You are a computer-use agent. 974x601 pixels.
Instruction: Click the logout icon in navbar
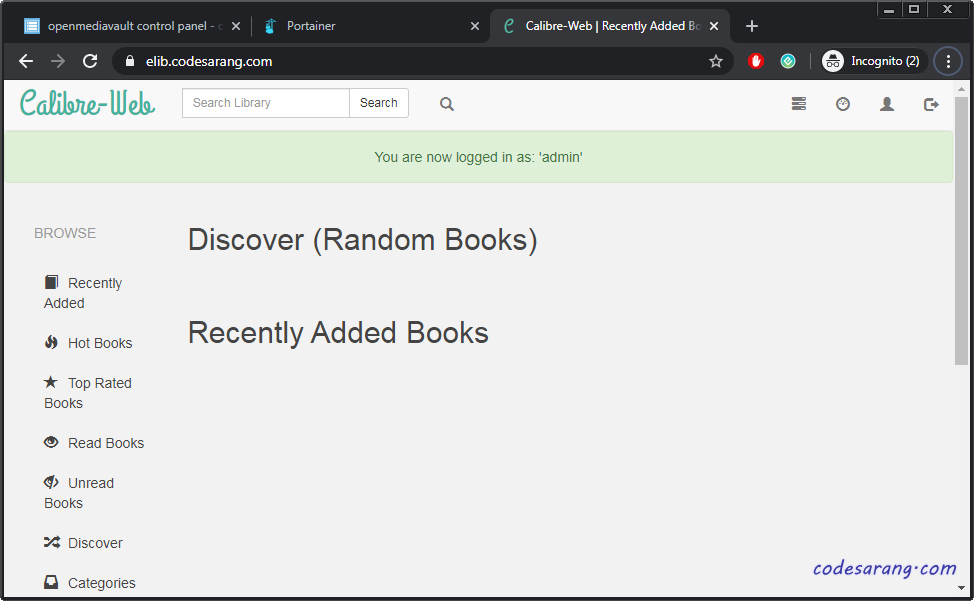[931, 104]
